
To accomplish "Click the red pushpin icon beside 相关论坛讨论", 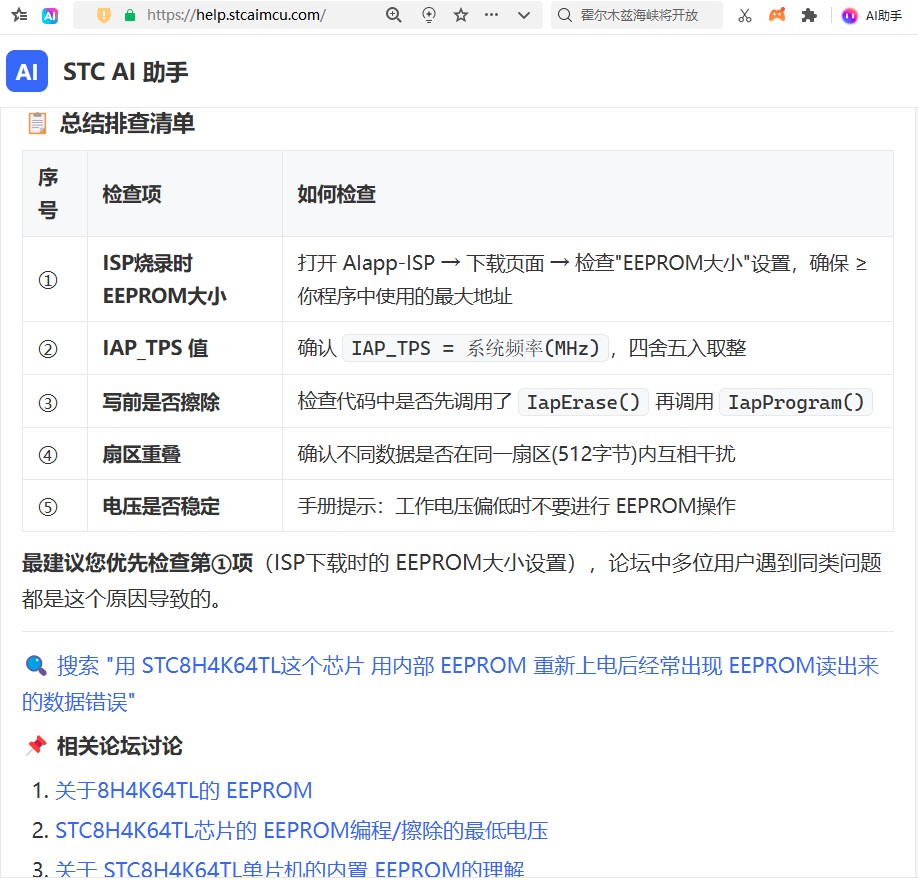I will (x=36, y=745).
